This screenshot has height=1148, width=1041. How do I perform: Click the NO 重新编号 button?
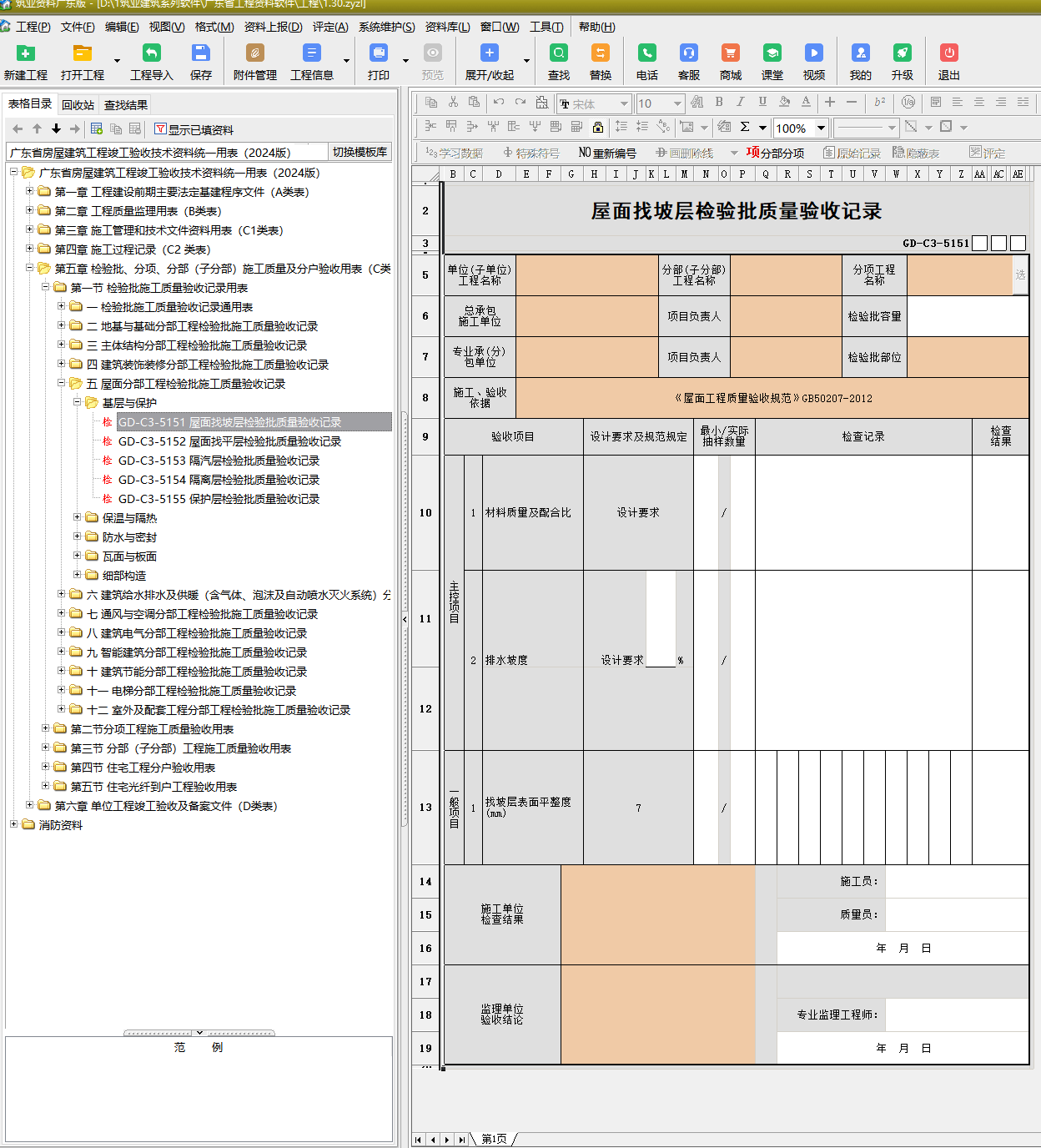[607, 153]
